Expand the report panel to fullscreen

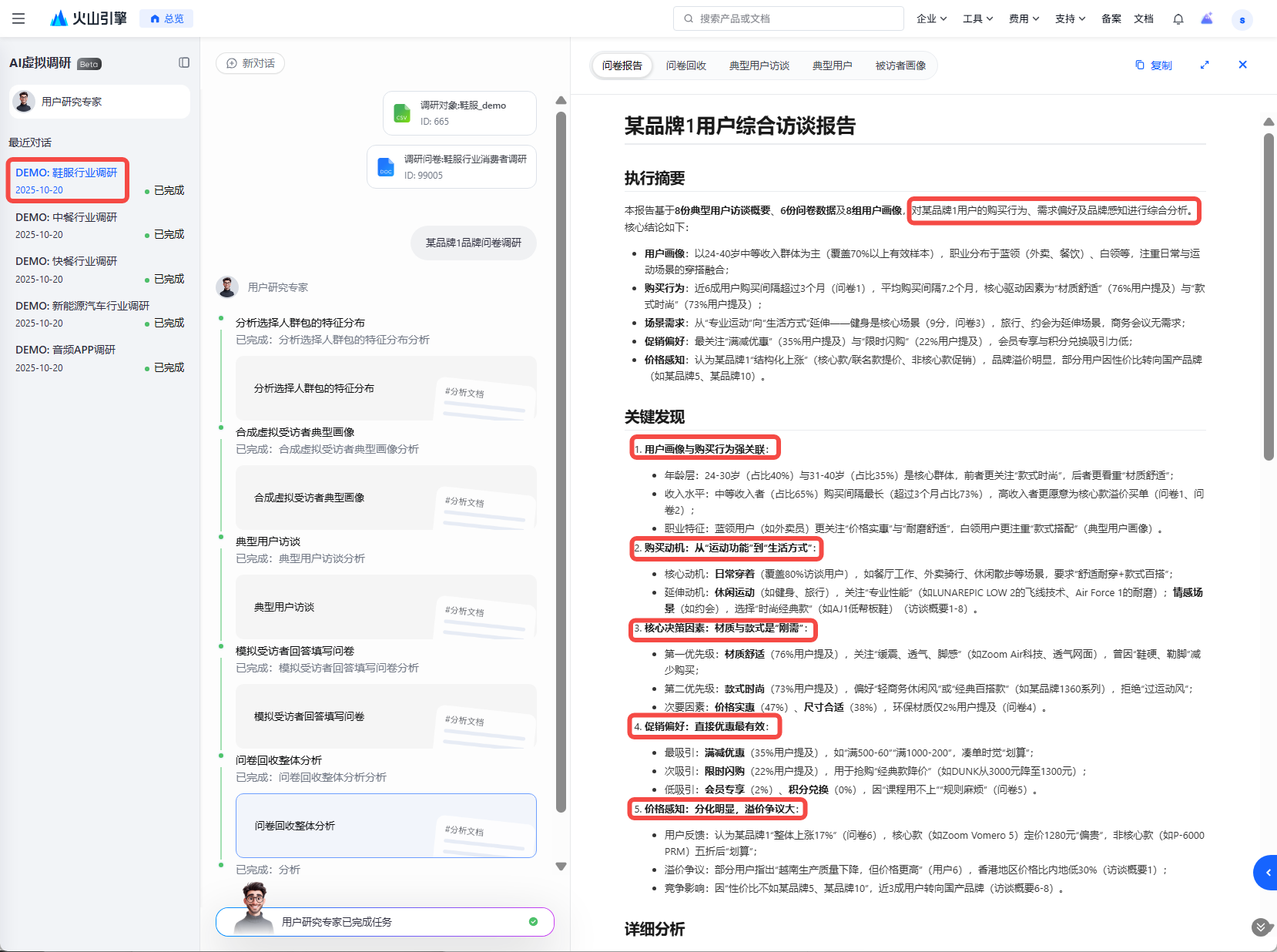1205,65
